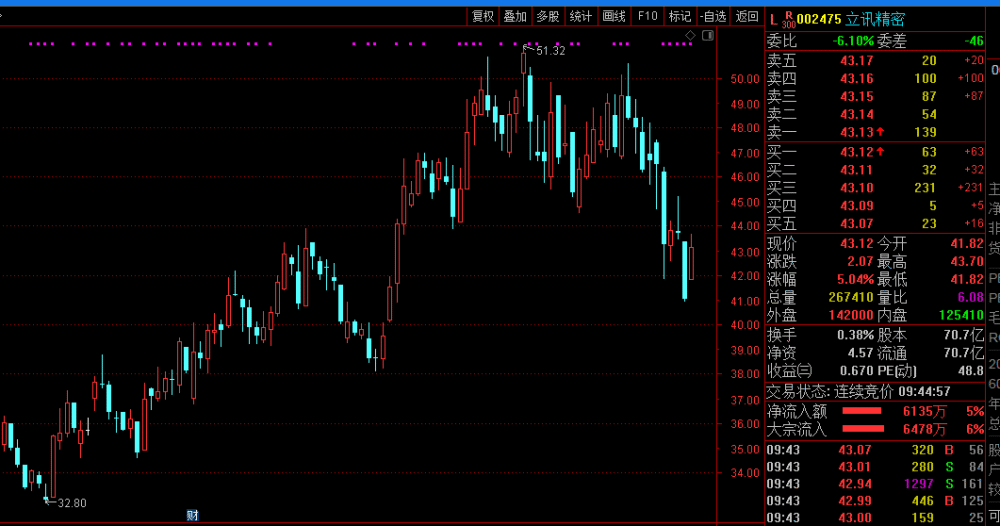Screen dimensions: 1000x526
Task: Click the 量比 6.08 value
Action: click(971, 297)
